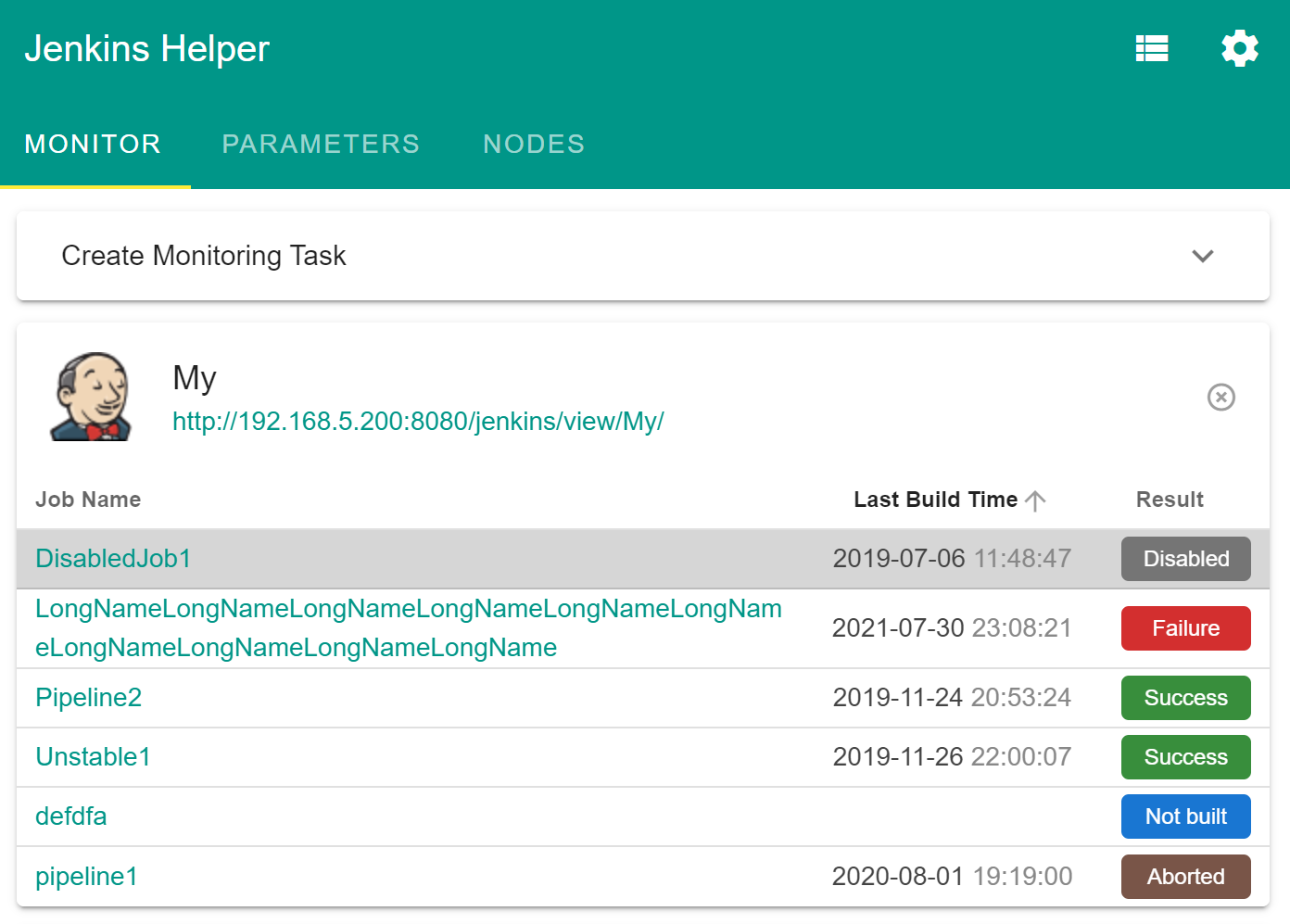Open the pipeline1 job link
The height and width of the screenshot is (924, 1290).
tap(86, 877)
